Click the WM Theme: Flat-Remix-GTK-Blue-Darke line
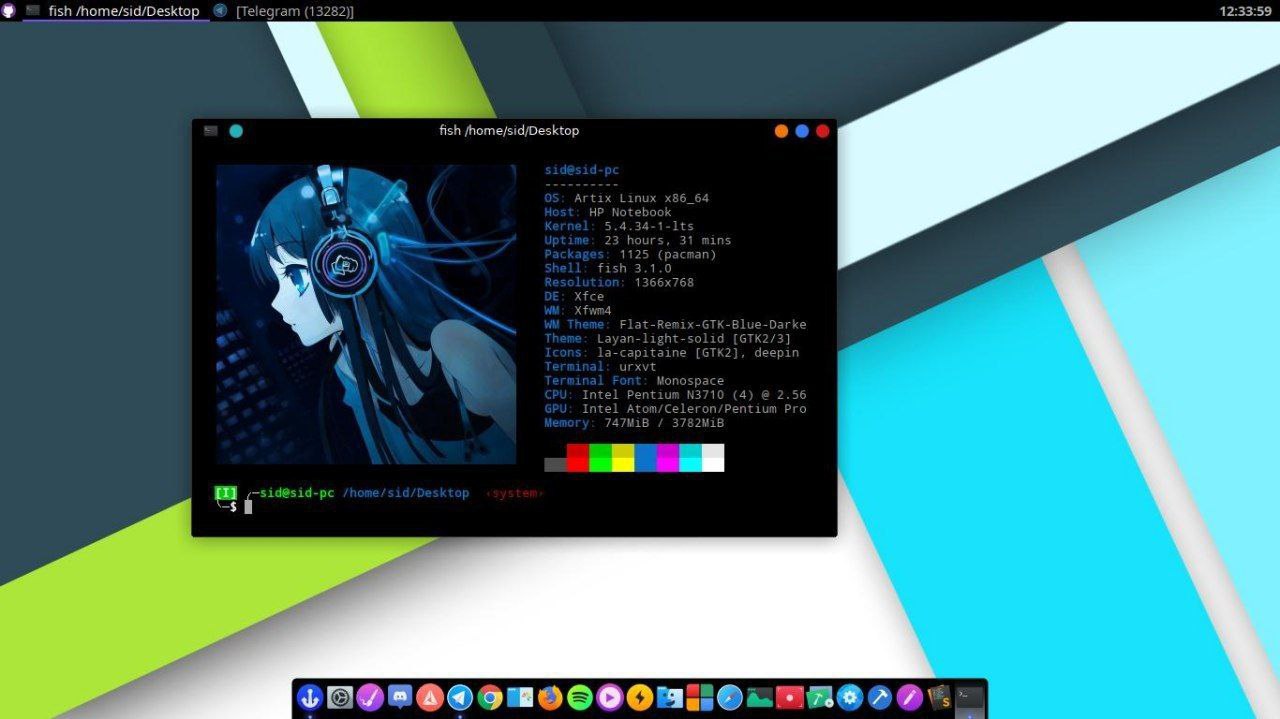Viewport: 1280px width, 719px height. pyautogui.click(x=675, y=324)
